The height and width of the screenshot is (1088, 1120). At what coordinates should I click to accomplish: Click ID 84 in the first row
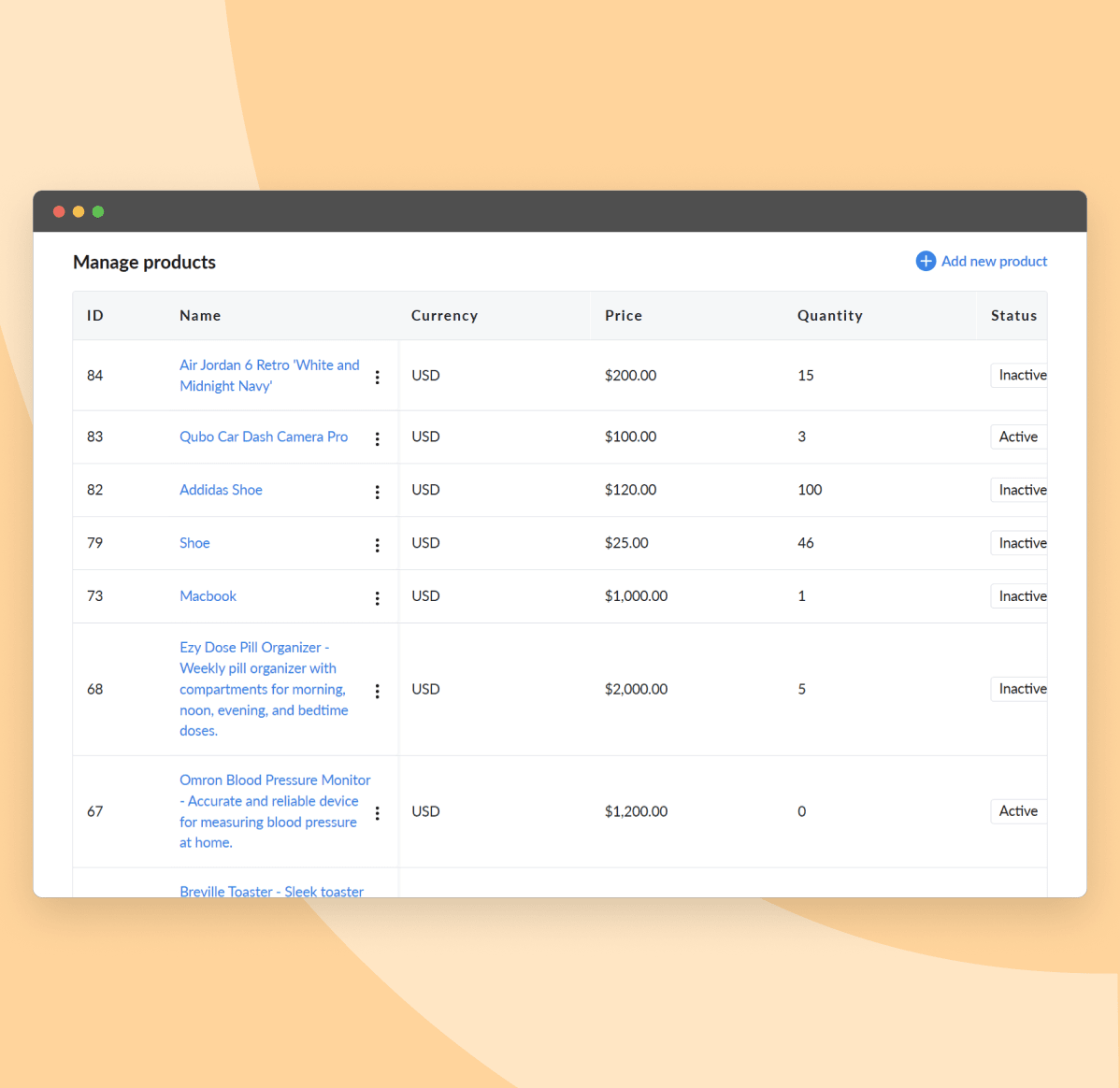click(x=95, y=375)
